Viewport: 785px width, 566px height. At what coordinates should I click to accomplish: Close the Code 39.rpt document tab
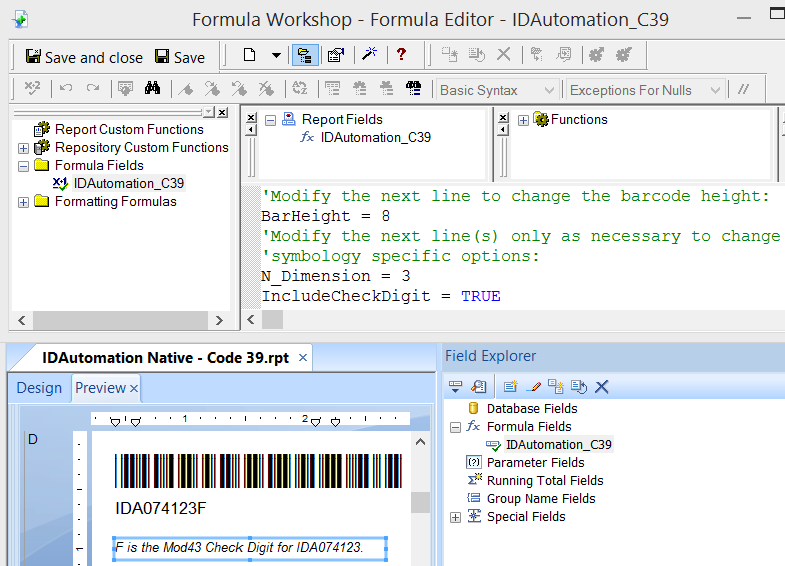pyautogui.click(x=302, y=357)
